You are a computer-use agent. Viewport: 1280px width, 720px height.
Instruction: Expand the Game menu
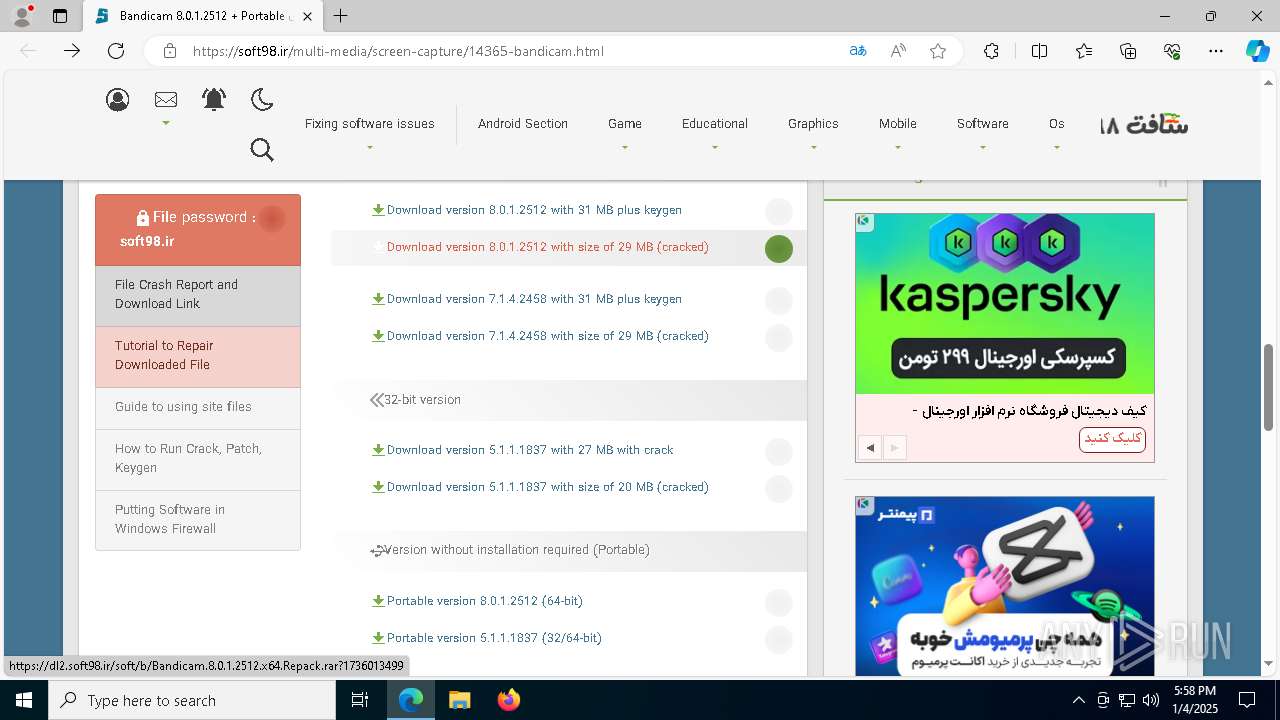pos(625,124)
